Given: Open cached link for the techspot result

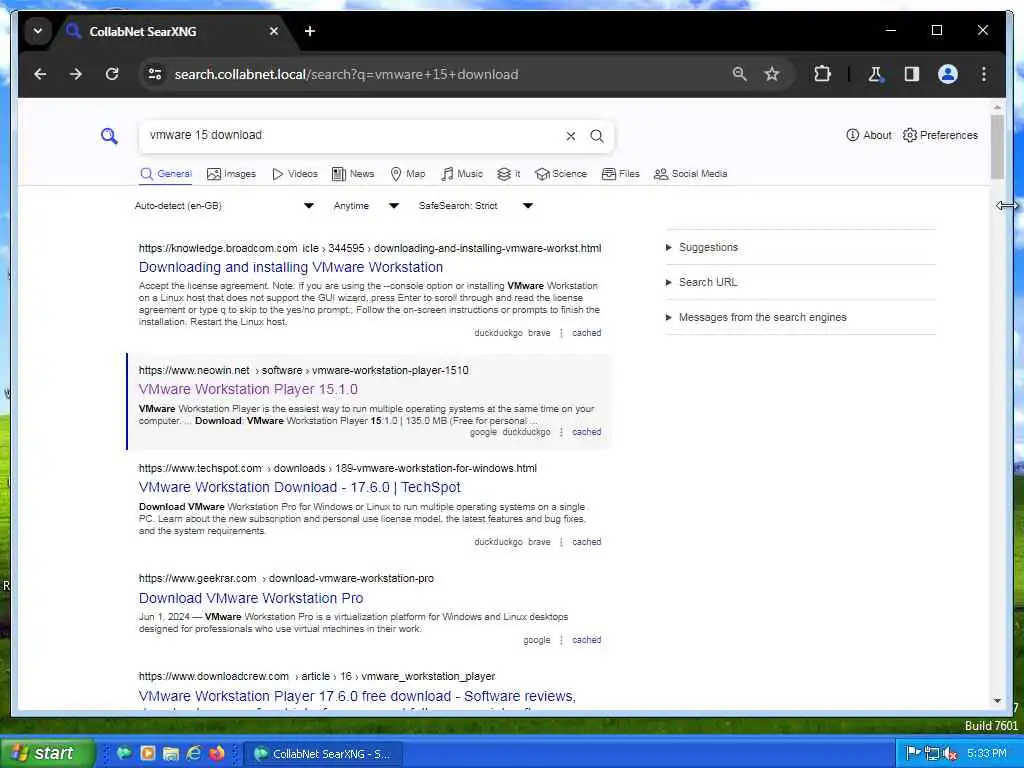Looking at the screenshot, I should [x=586, y=542].
